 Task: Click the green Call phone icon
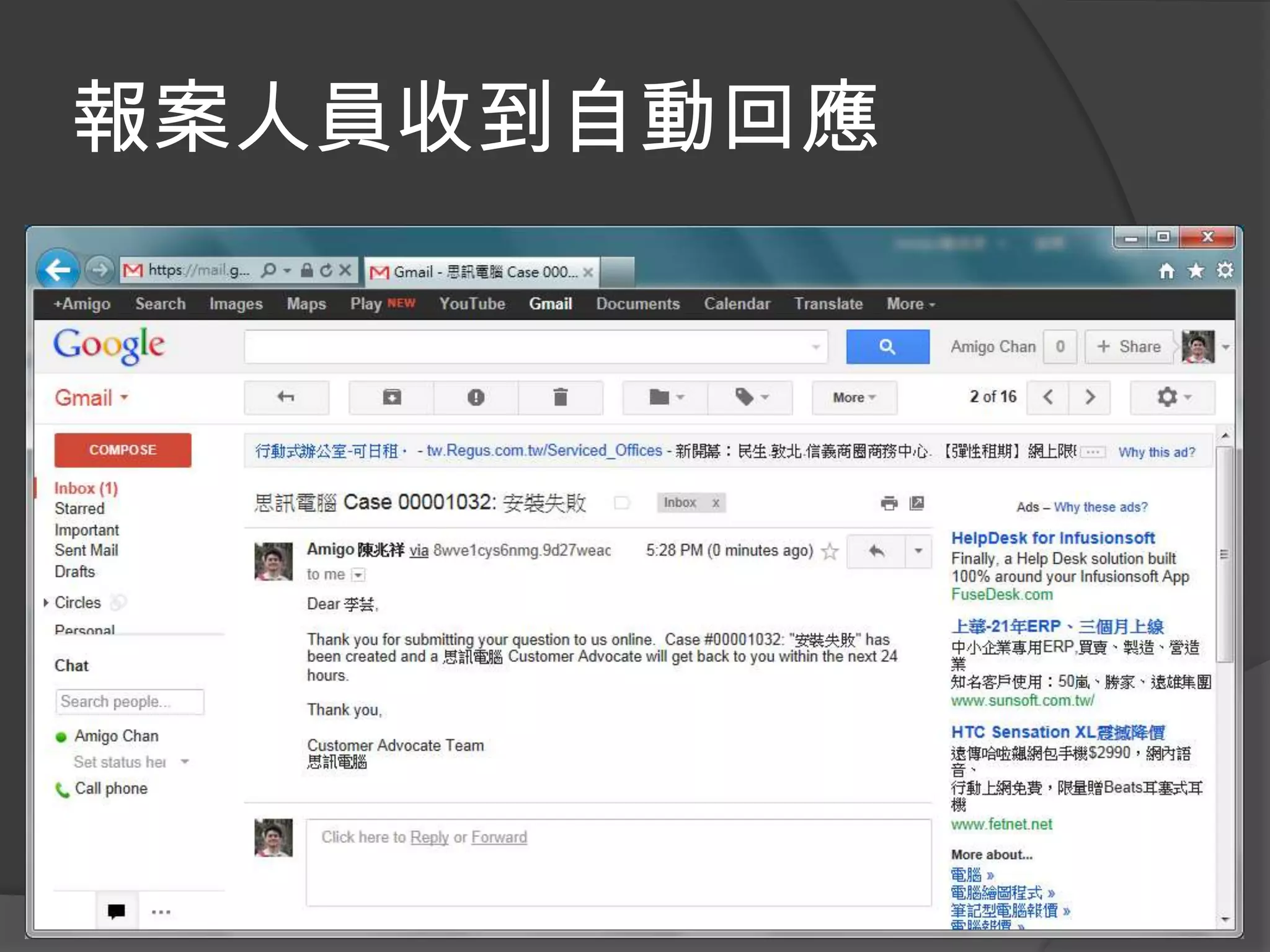[x=62, y=790]
